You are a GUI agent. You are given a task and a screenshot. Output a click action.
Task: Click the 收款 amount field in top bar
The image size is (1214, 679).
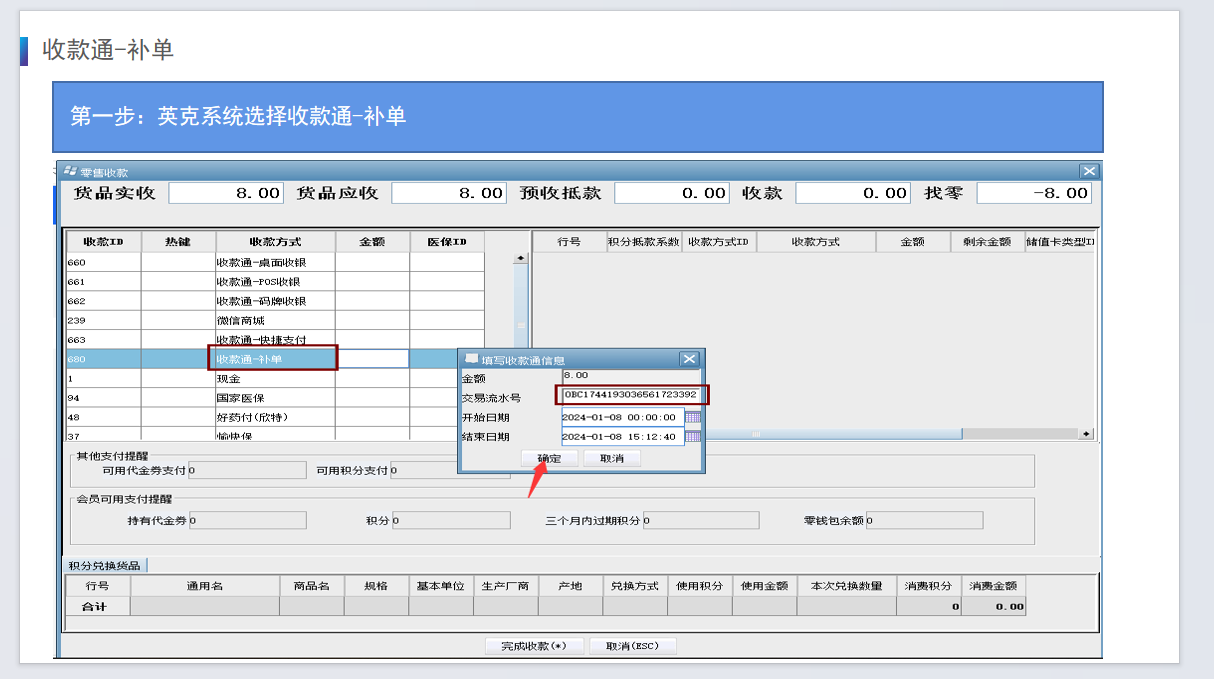[x=853, y=193]
